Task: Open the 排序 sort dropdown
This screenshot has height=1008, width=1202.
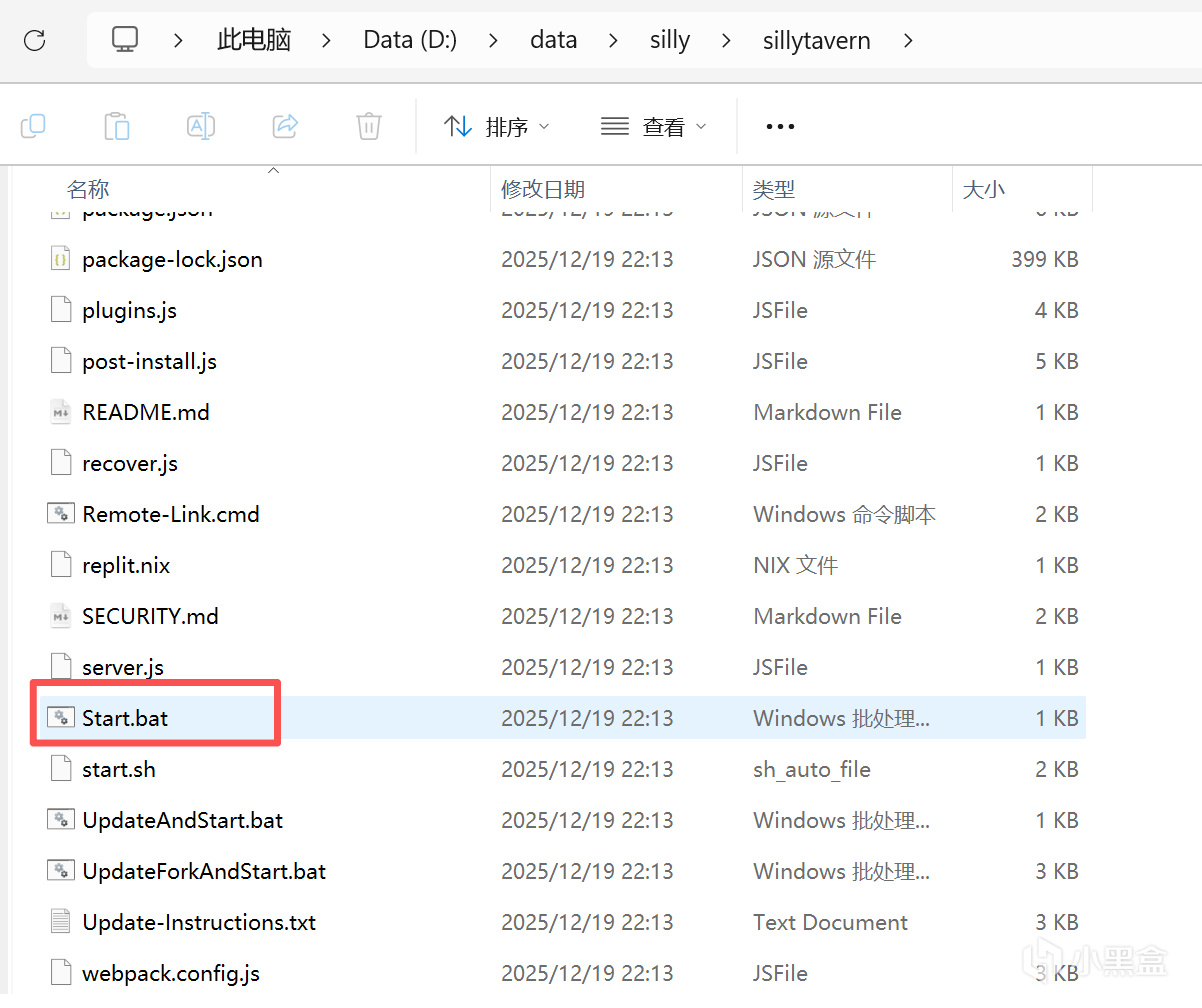Action: tap(497, 127)
